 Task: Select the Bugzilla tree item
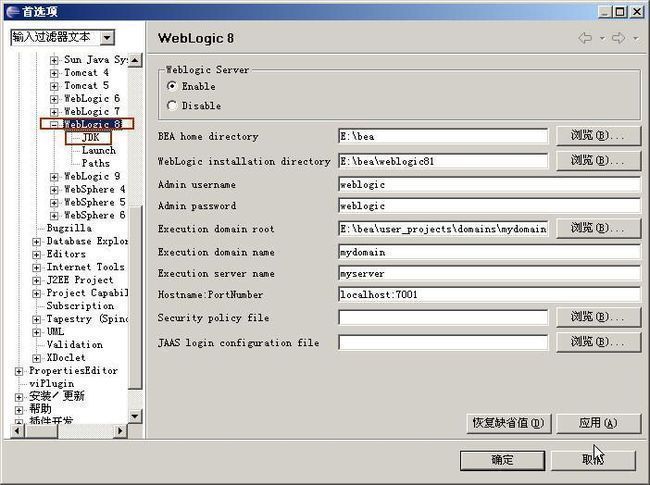[69, 228]
